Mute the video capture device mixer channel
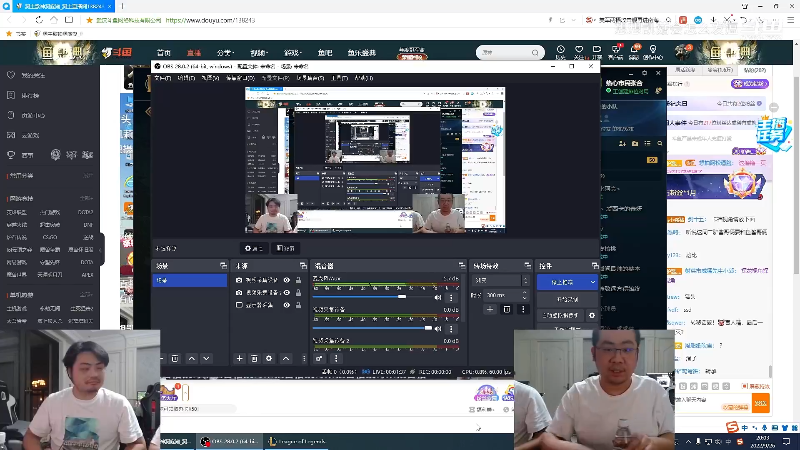The width and height of the screenshot is (800, 450). [438, 329]
